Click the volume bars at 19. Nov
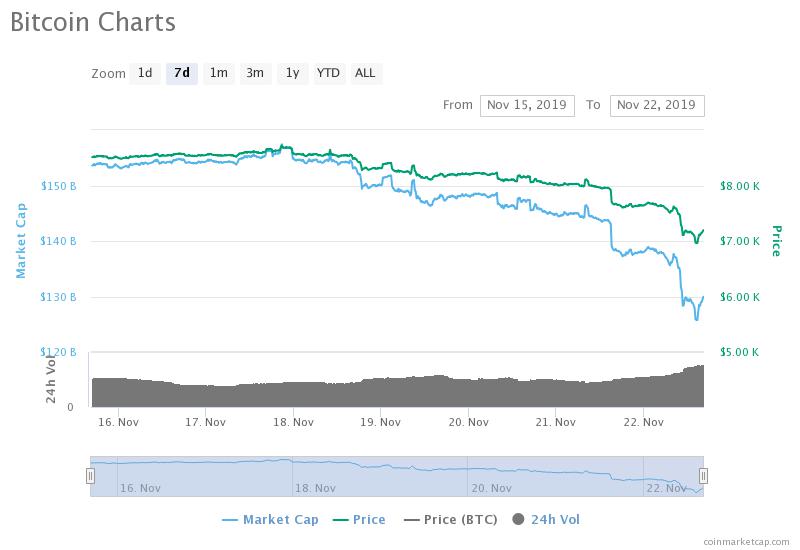The image size is (800, 550). 380,393
